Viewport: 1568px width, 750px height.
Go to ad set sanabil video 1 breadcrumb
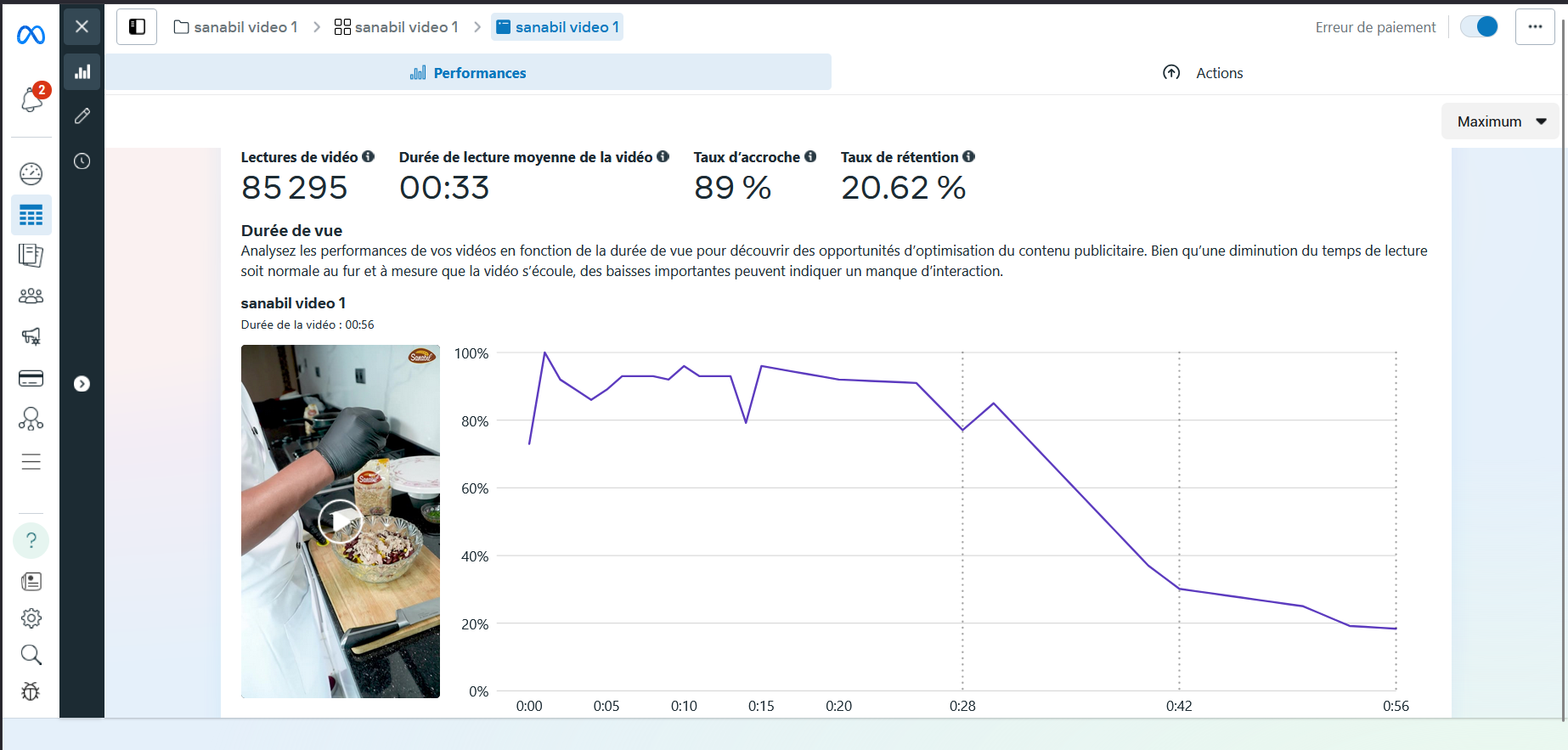tap(397, 27)
